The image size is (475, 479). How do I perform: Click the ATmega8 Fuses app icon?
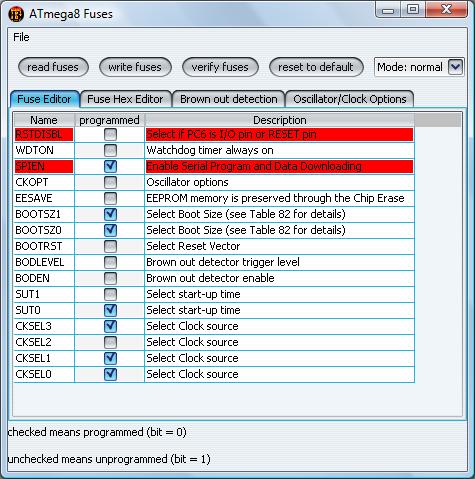click(x=16, y=14)
